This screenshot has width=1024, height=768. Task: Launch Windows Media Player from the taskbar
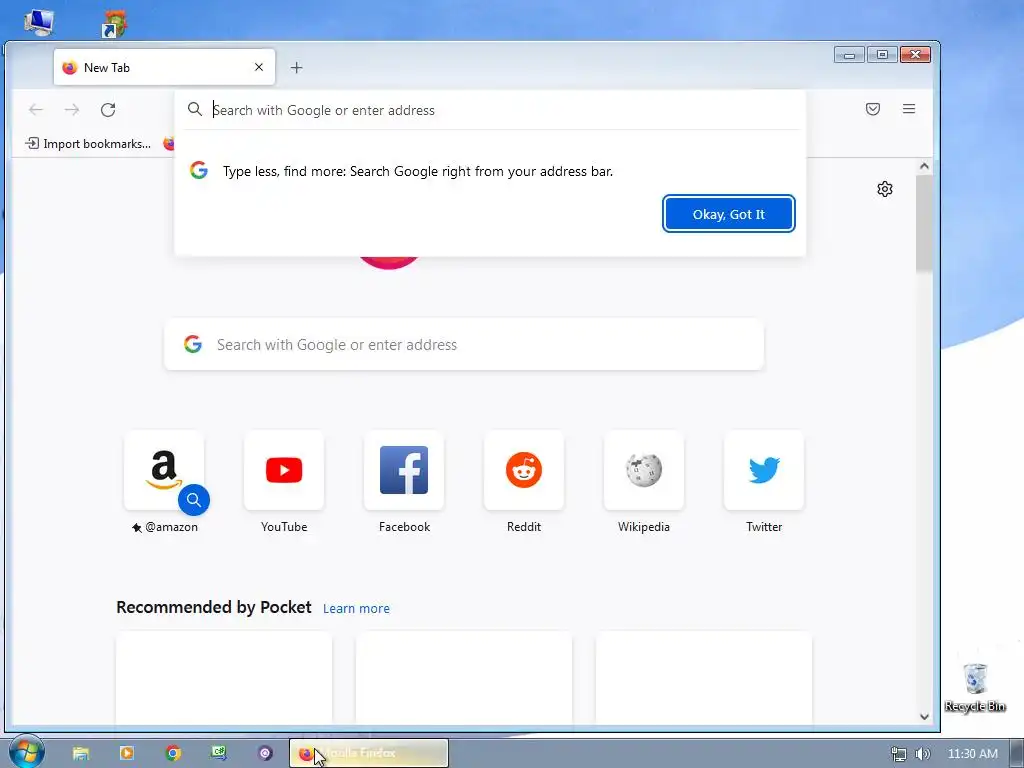tap(127, 753)
